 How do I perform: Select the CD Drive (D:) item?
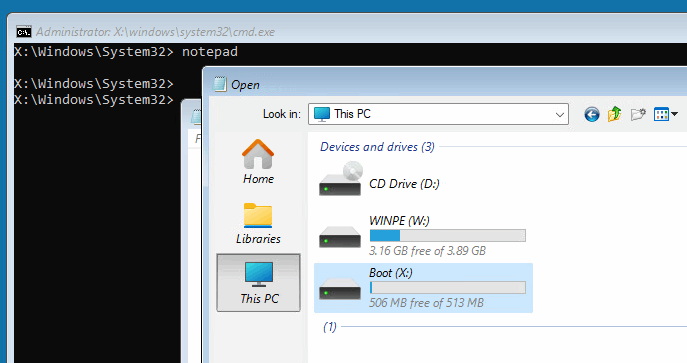[x=379, y=180]
